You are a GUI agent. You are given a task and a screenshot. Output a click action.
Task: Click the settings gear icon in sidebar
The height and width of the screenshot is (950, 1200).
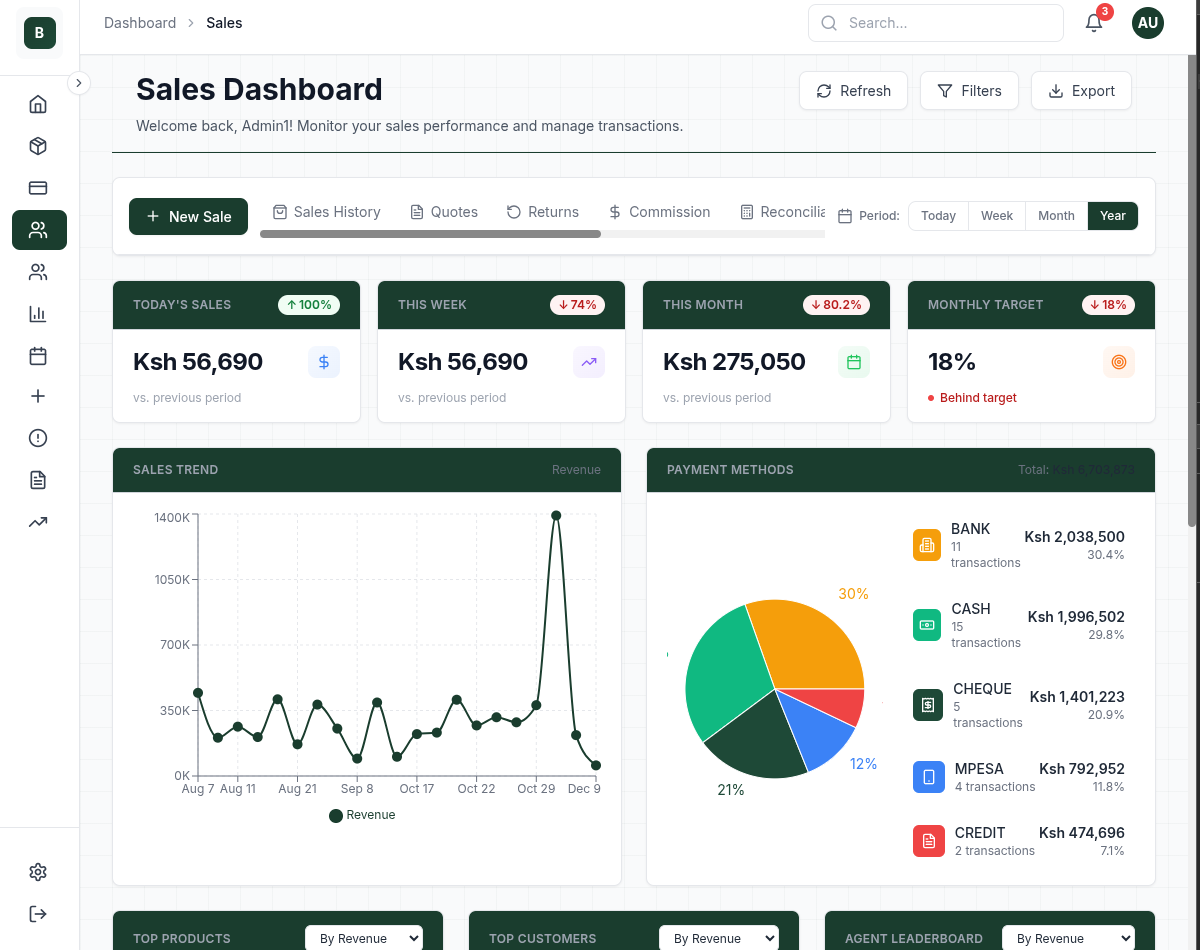(x=38, y=872)
